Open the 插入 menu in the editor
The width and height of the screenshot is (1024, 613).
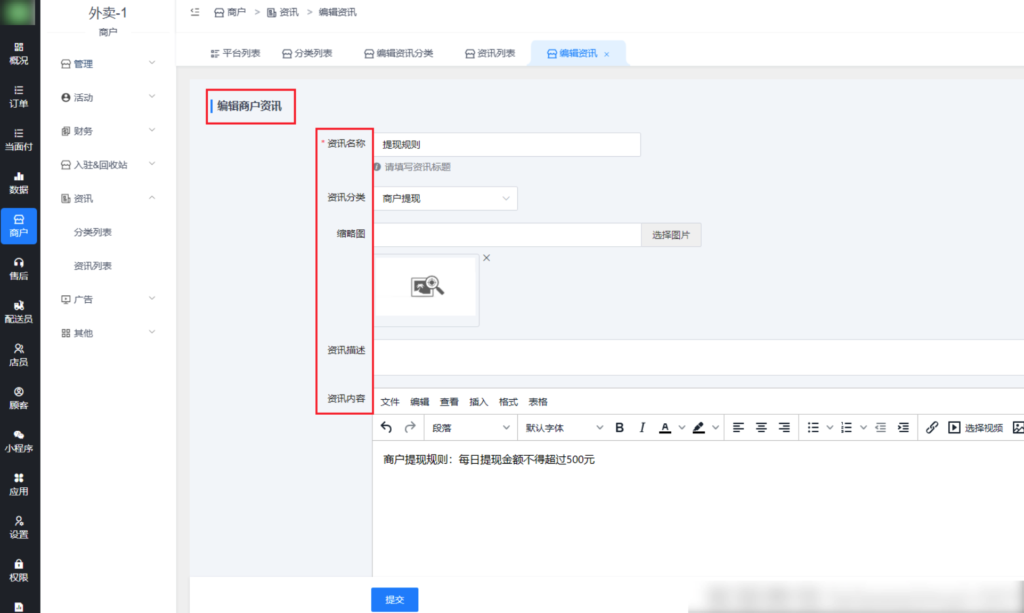(x=478, y=401)
